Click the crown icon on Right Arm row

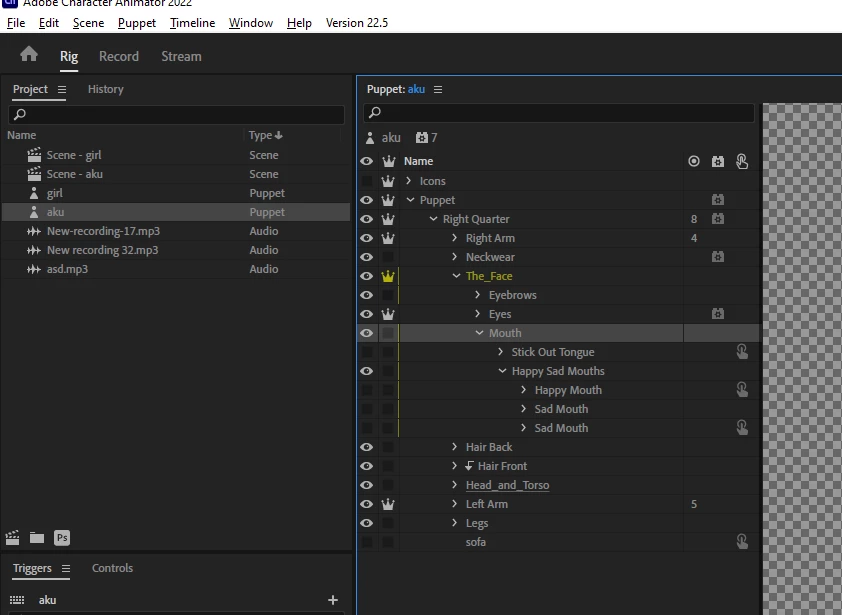(x=388, y=238)
